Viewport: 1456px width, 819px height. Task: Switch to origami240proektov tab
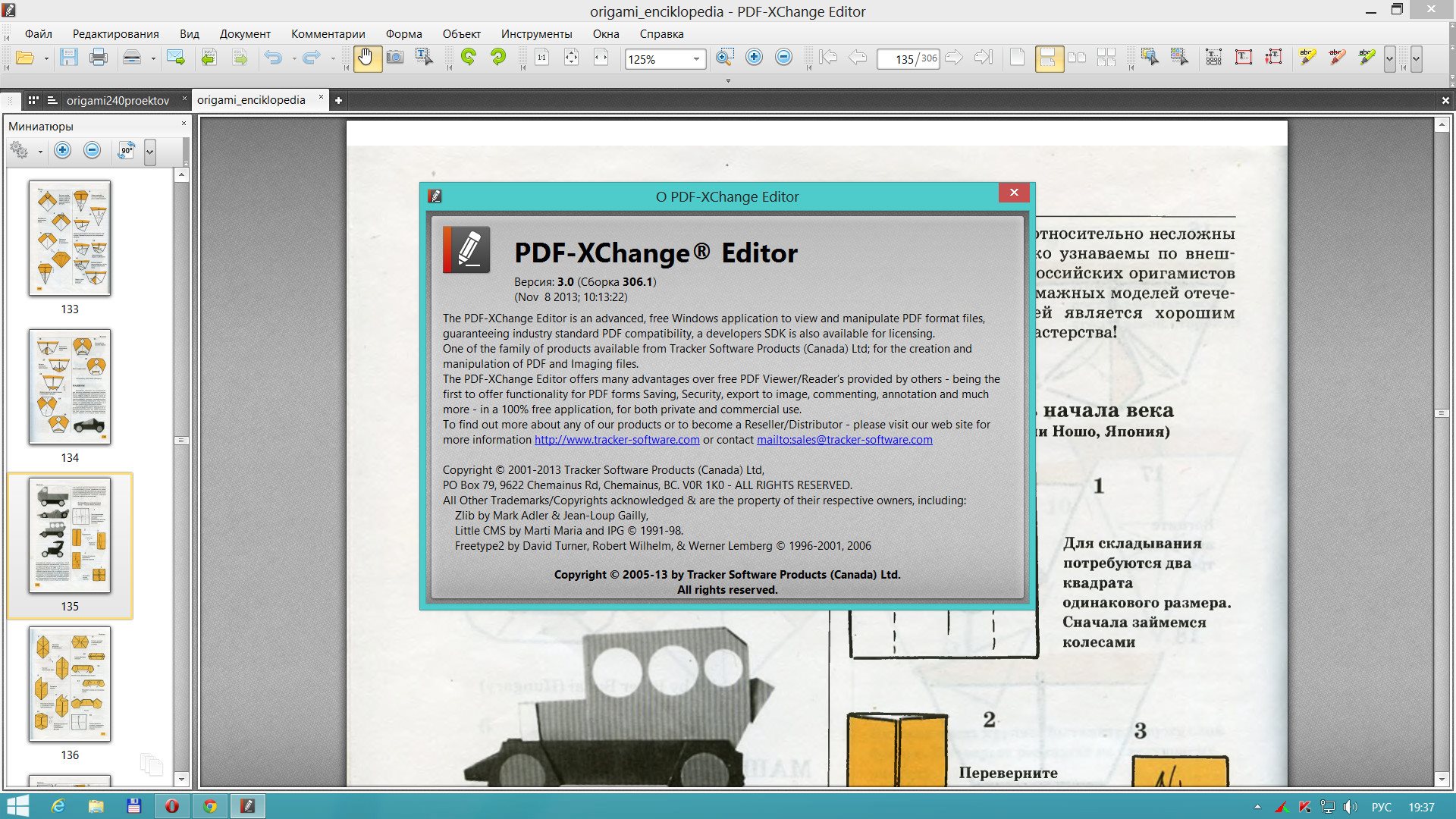[118, 100]
